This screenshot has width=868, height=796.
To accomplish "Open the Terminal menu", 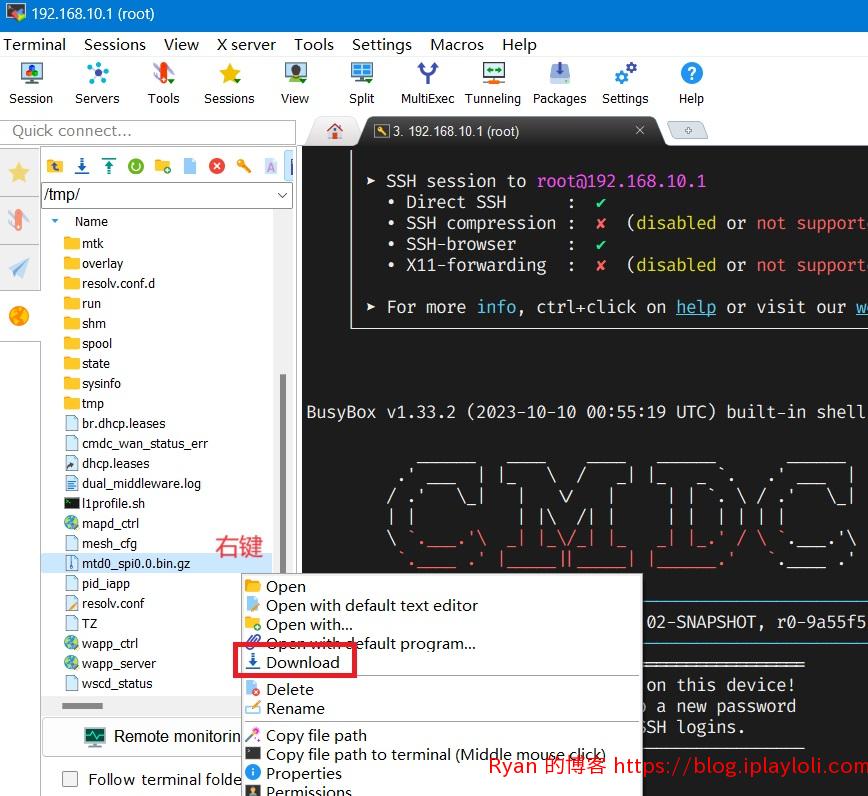I will click(x=35, y=44).
